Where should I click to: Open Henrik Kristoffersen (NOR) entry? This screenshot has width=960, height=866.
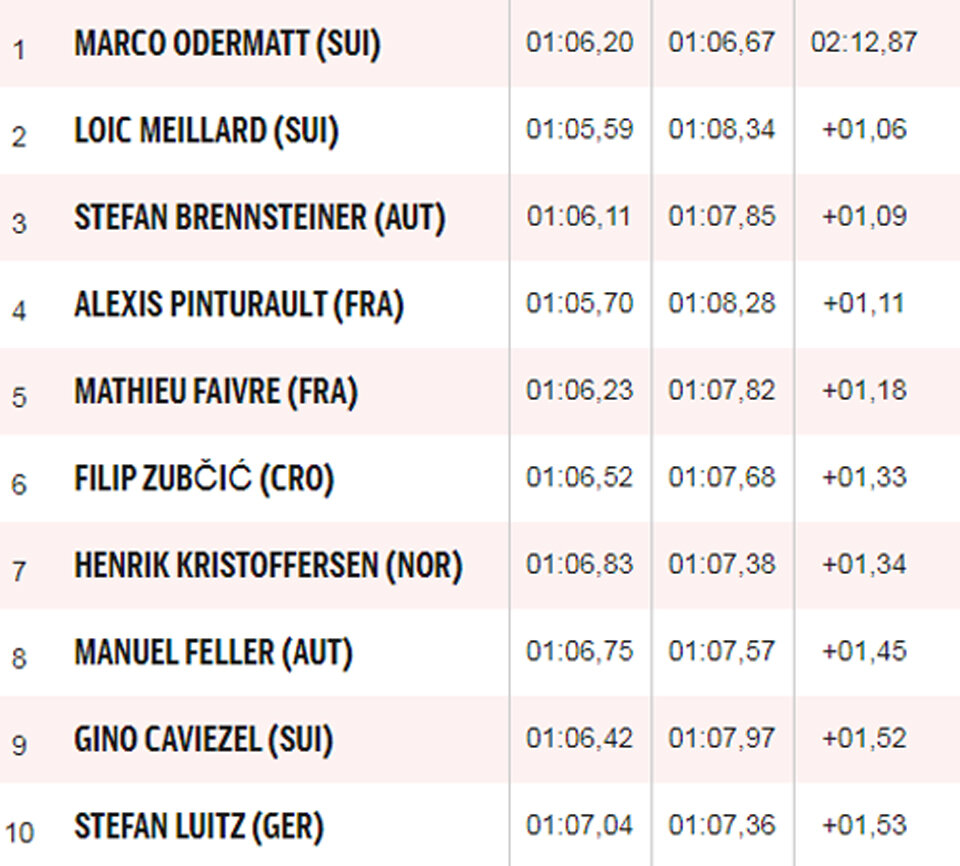[268, 565]
